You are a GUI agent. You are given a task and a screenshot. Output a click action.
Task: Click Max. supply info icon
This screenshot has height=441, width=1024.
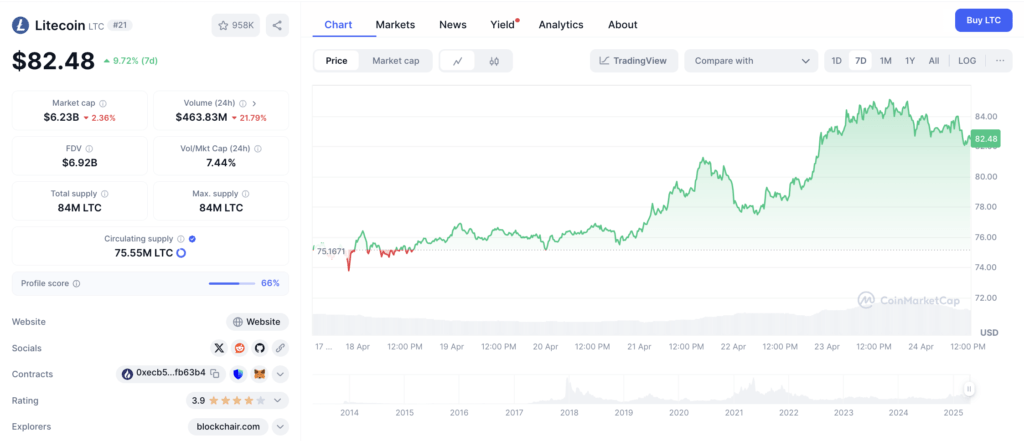point(246,194)
